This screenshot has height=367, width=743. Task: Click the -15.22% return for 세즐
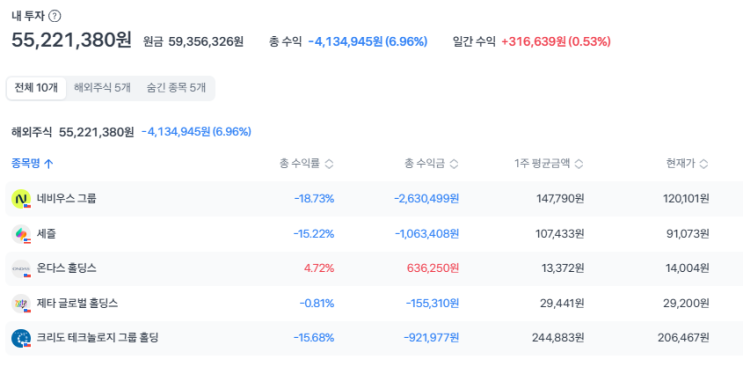click(x=314, y=234)
